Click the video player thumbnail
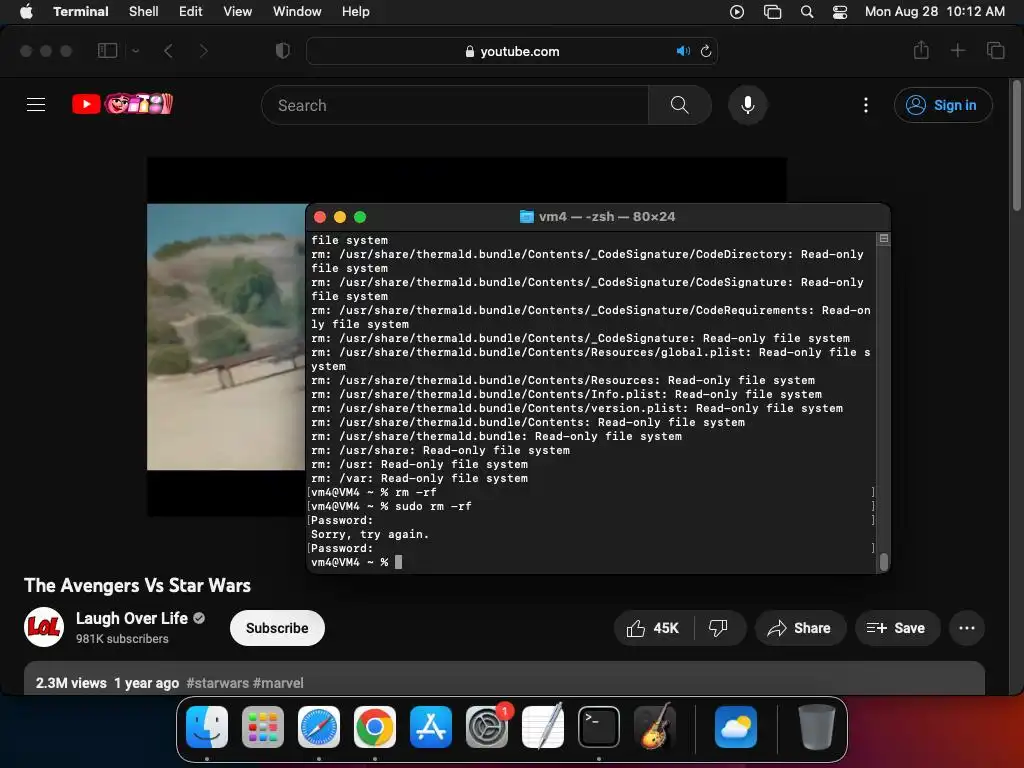 [x=226, y=336]
